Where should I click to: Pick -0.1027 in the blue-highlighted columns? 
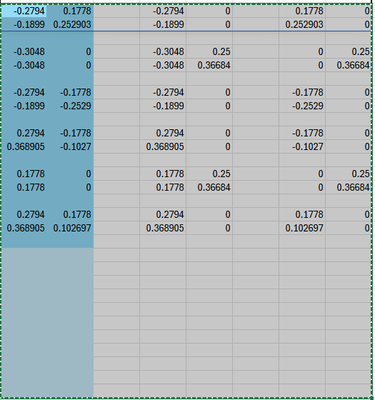pos(75,147)
